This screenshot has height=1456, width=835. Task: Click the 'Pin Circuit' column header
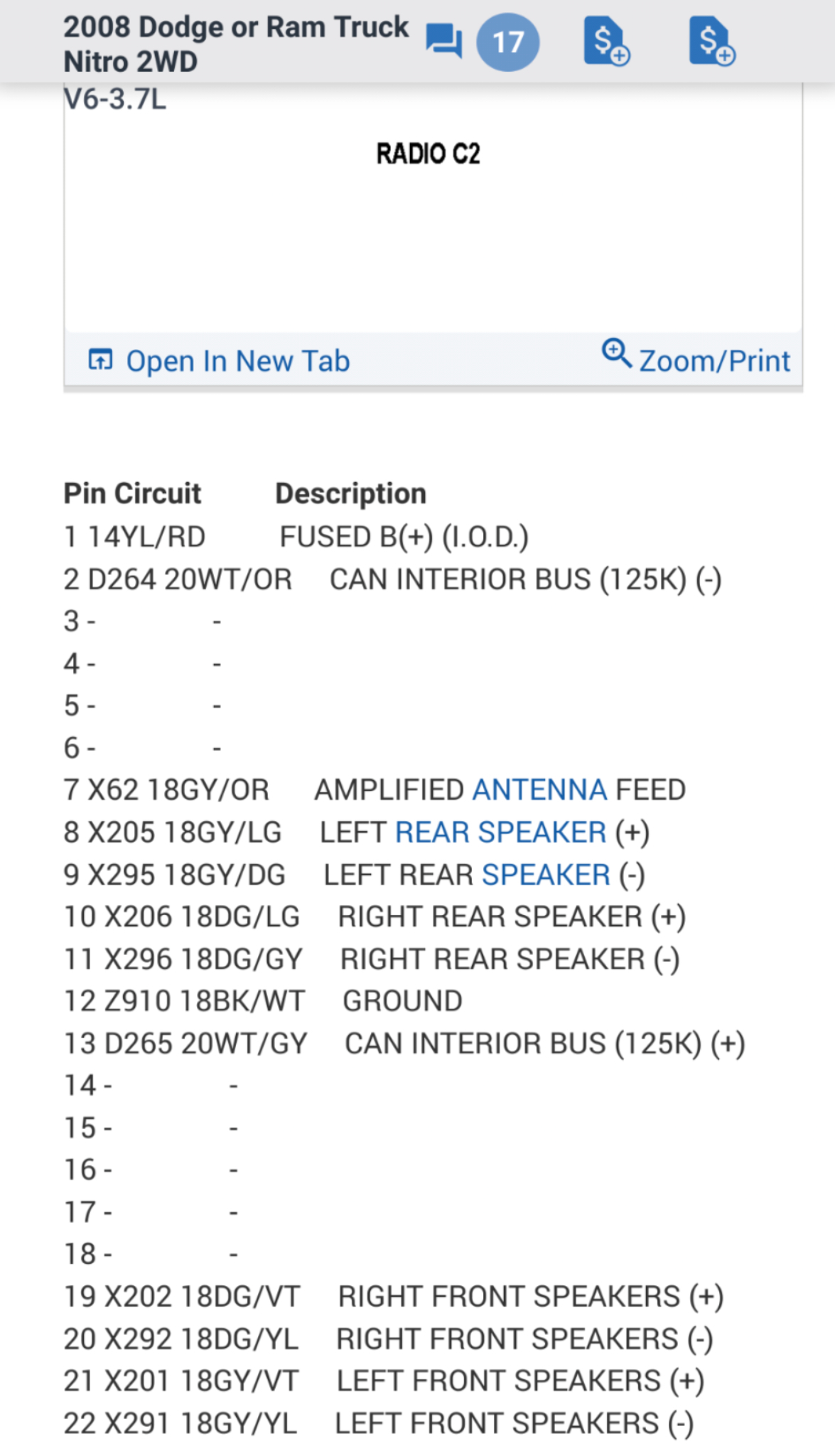coord(132,493)
